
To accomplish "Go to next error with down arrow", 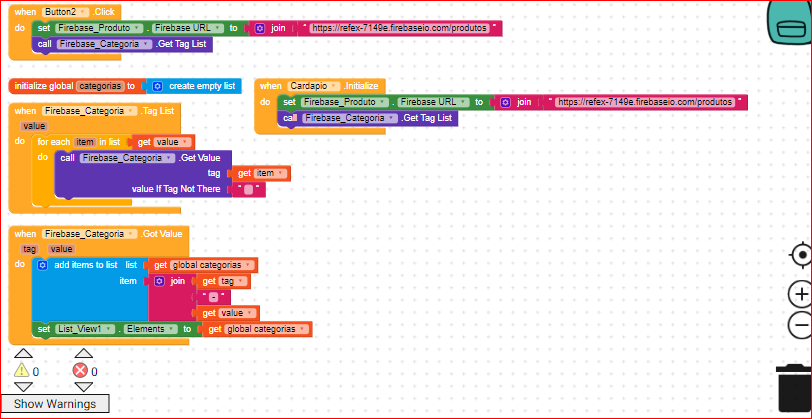I will (x=83, y=387).
